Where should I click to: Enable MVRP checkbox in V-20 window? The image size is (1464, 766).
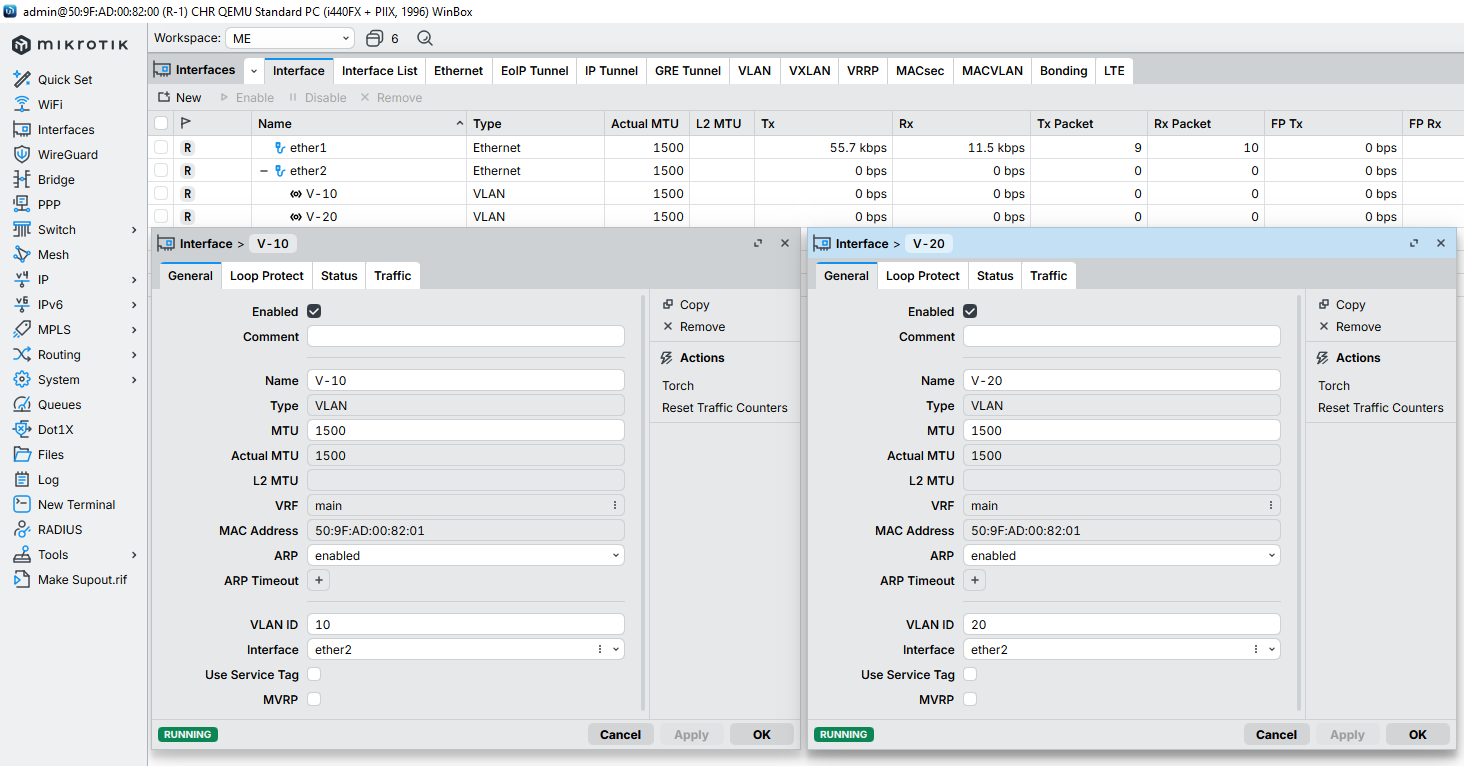[x=970, y=700]
